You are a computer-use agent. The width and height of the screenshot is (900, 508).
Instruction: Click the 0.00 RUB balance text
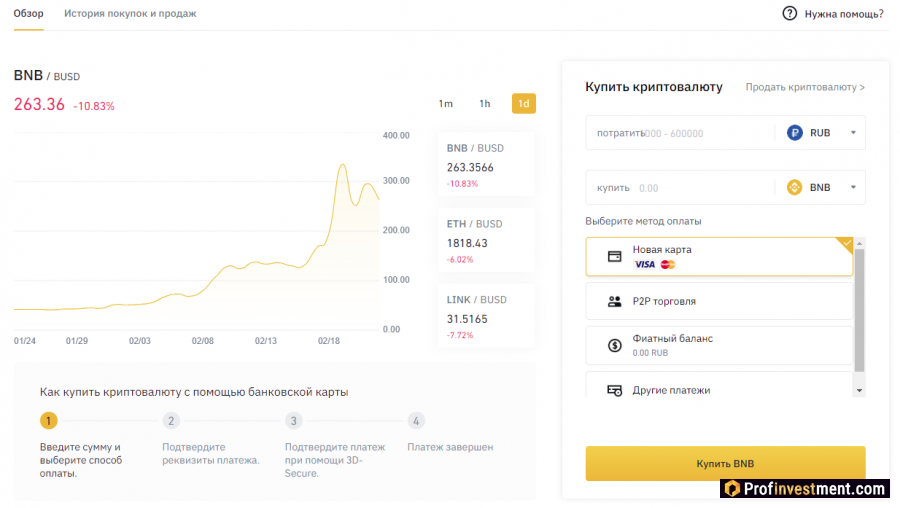(x=650, y=353)
